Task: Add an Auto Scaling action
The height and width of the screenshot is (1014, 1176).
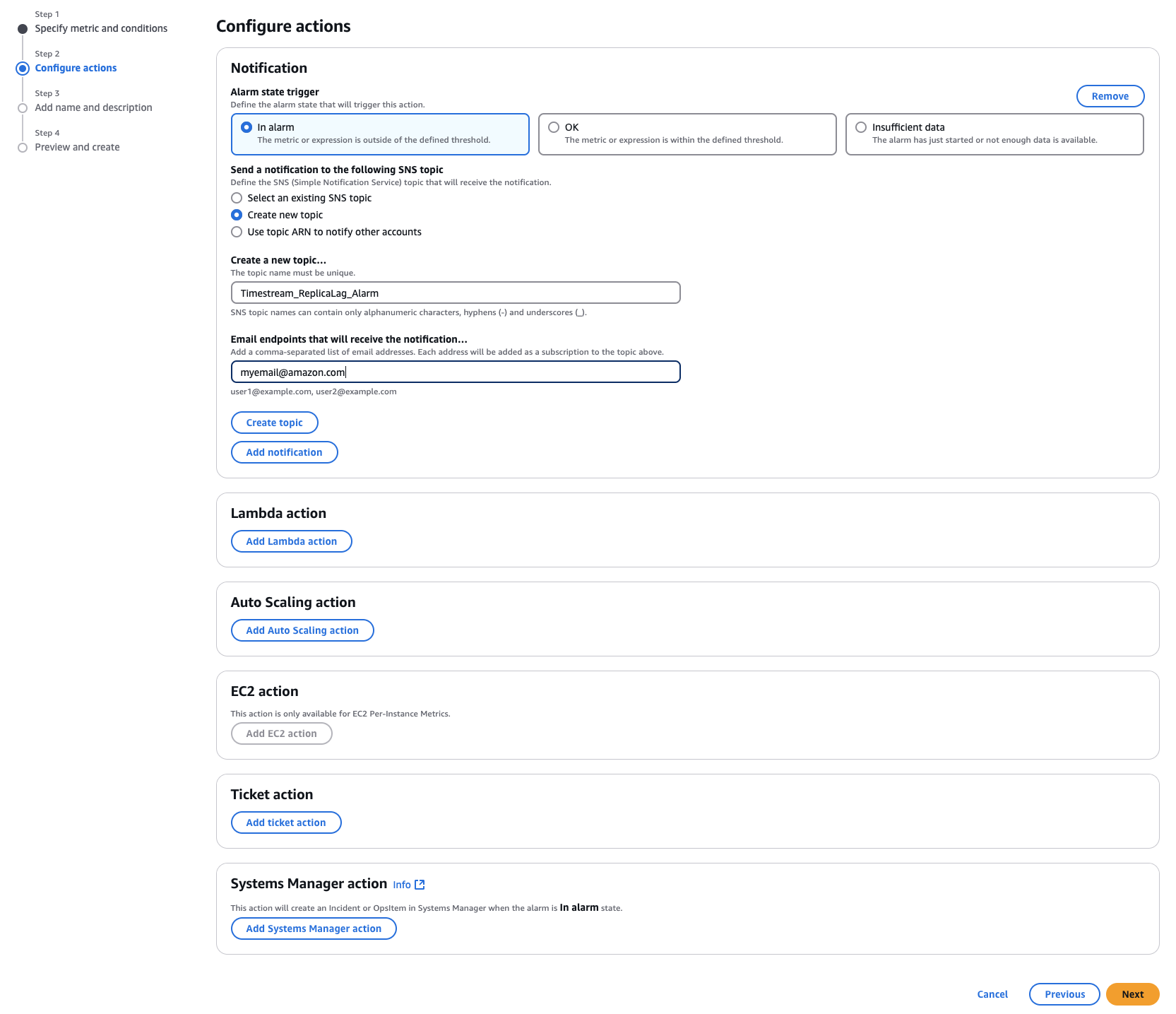Action: tap(302, 630)
